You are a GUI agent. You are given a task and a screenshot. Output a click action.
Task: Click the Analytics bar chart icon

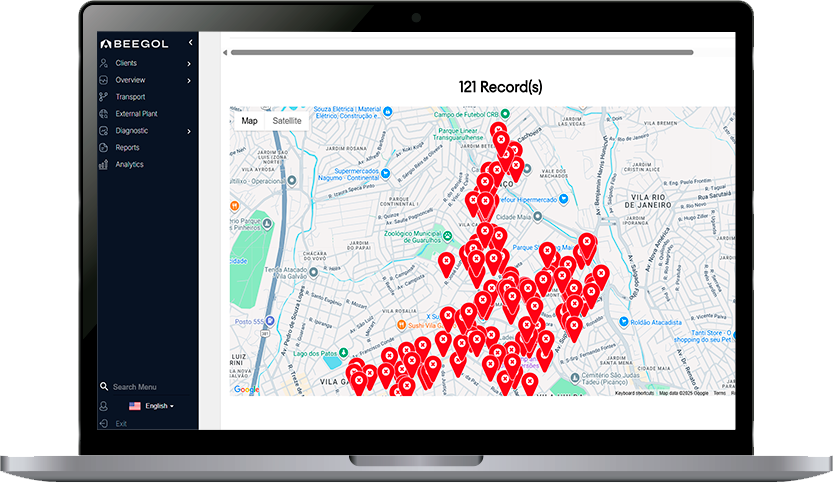pyautogui.click(x=104, y=164)
